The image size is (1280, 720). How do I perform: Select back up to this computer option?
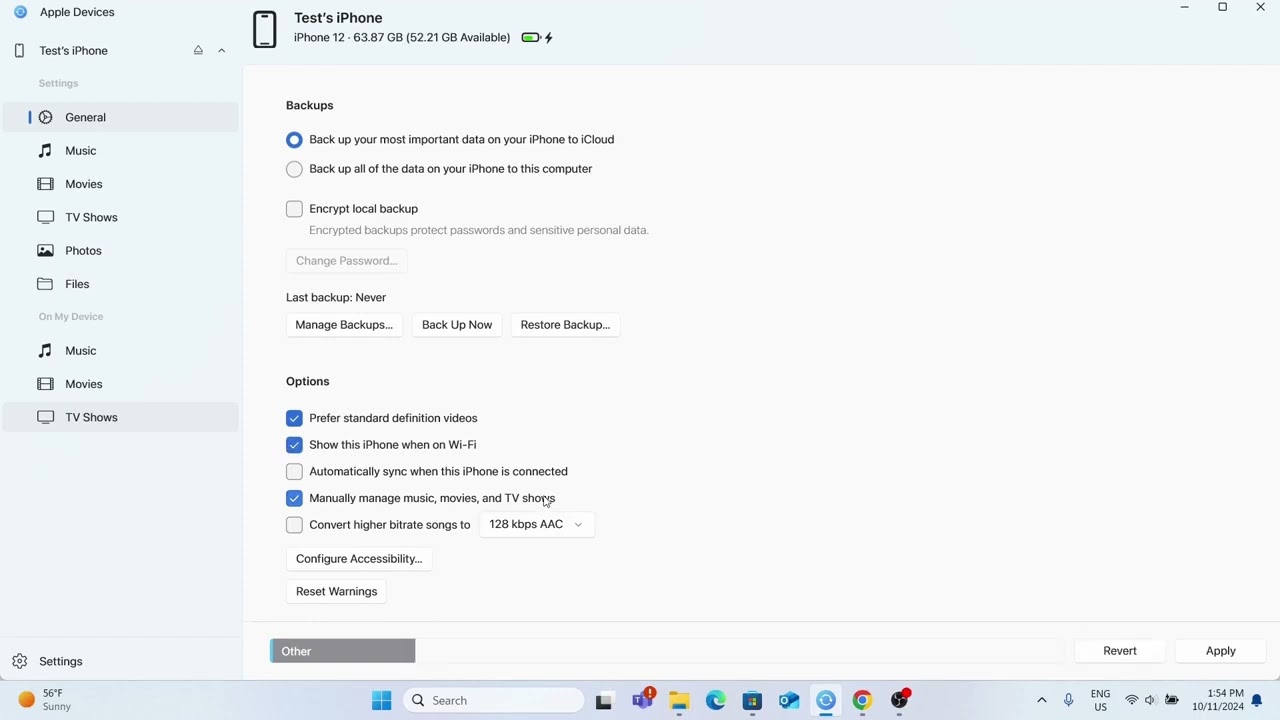click(x=294, y=169)
